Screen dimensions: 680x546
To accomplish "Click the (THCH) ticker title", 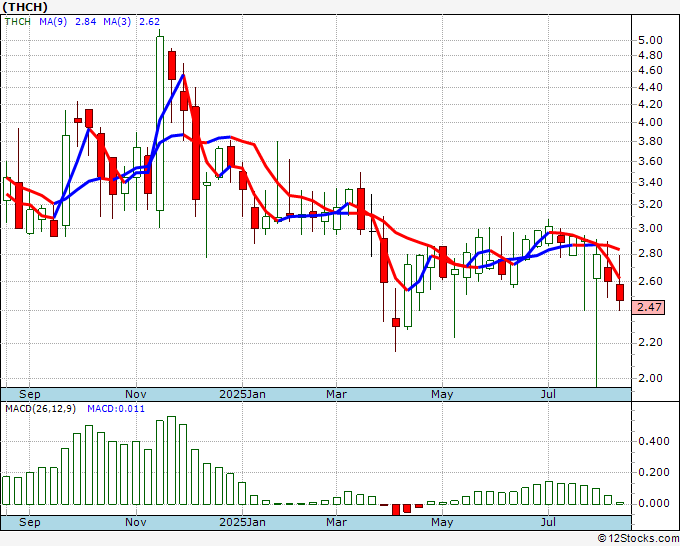I will pos(25,7).
